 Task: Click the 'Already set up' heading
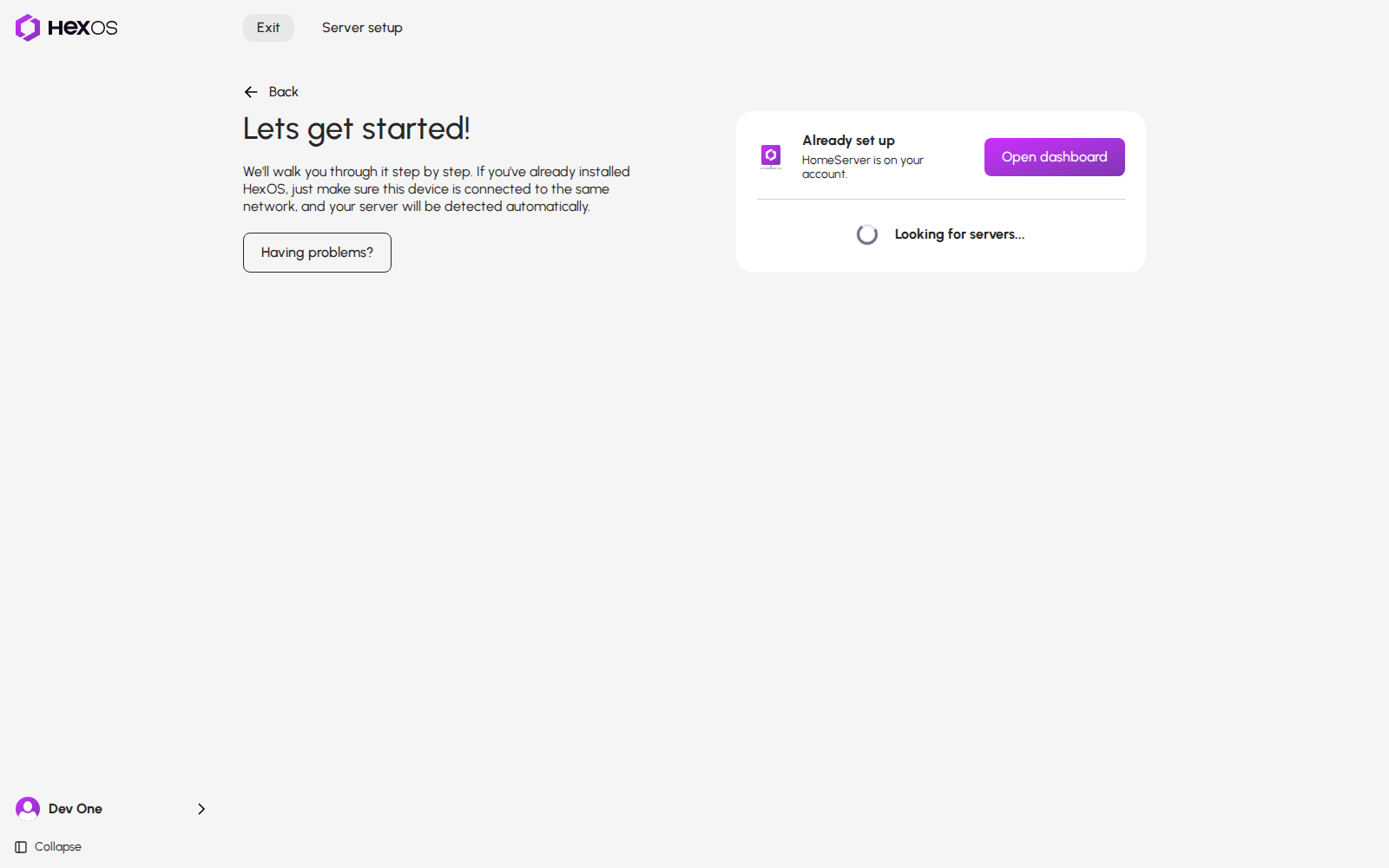click(x=848, y=141)
